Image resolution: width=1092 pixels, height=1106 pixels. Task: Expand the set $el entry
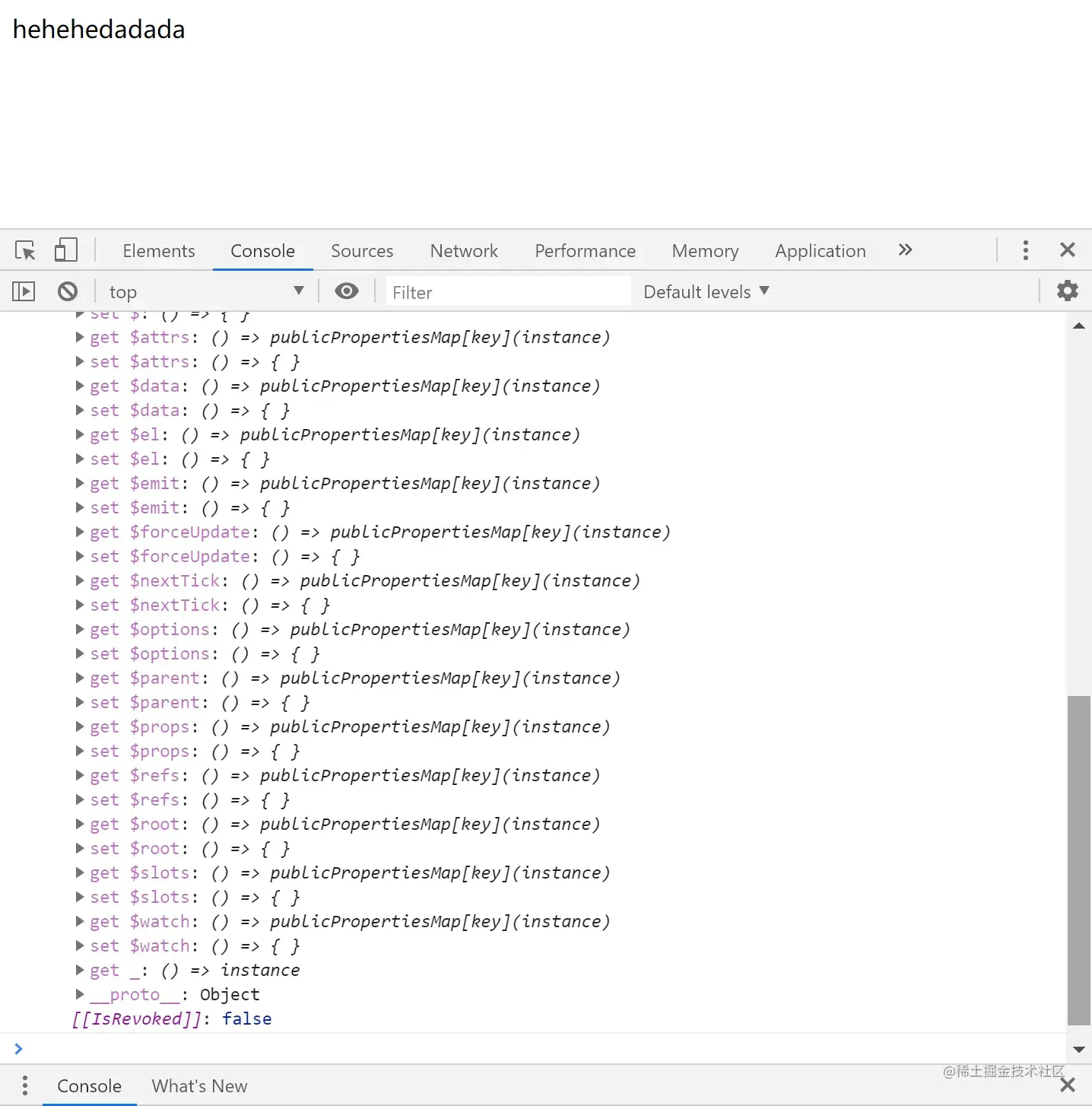80,459
